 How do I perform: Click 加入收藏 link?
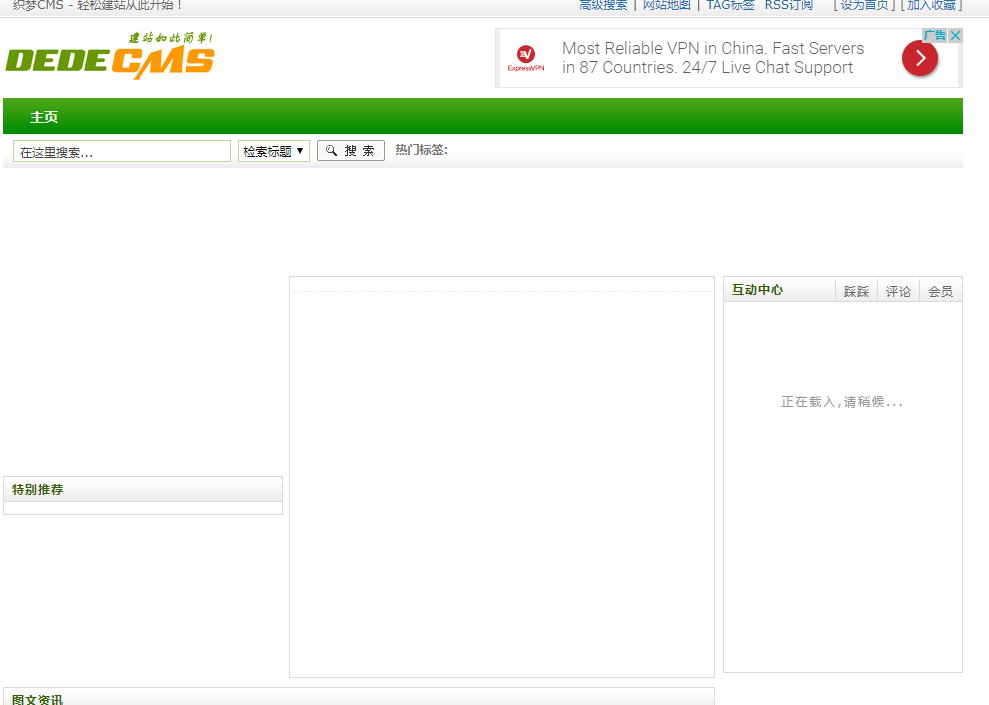(932, 6)
